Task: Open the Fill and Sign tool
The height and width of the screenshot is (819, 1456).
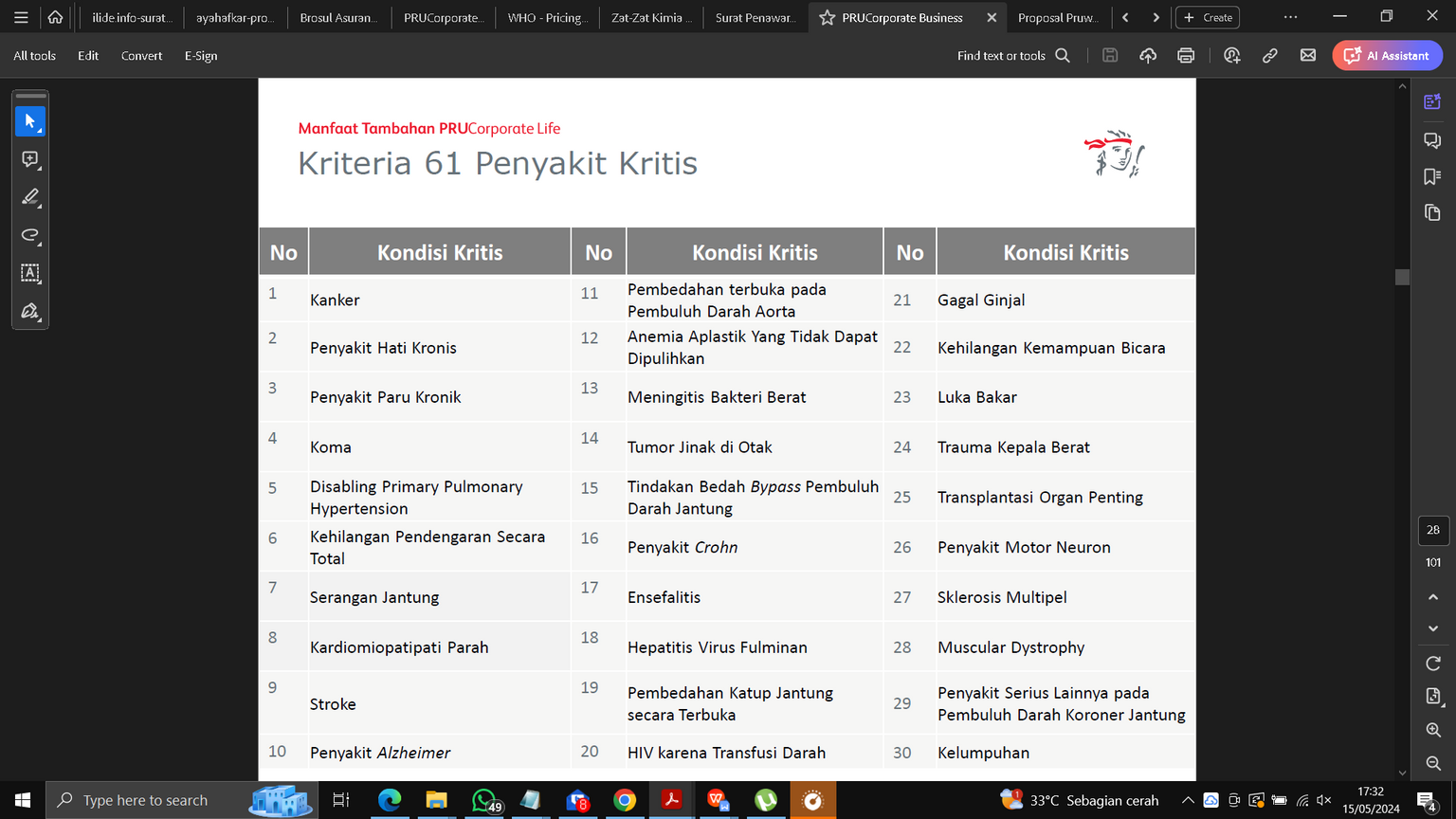Action: [30, 311]
